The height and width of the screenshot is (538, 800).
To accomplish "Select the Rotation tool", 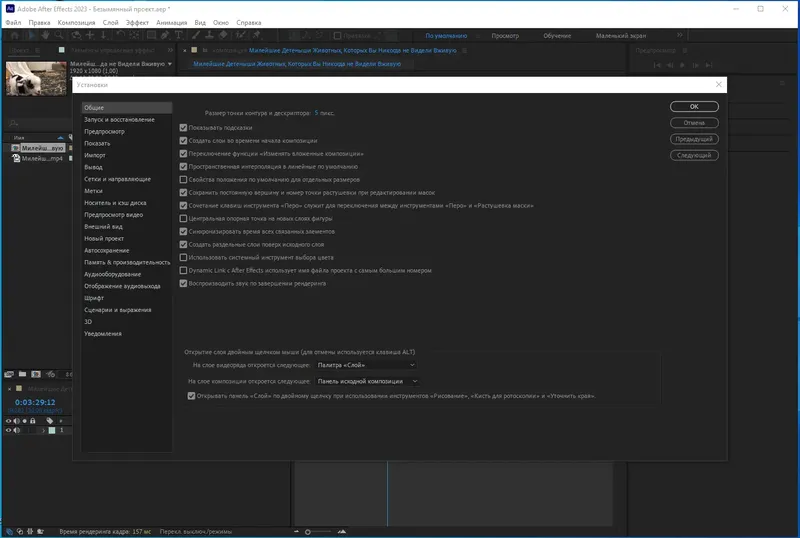I will [x=120, y=35].
